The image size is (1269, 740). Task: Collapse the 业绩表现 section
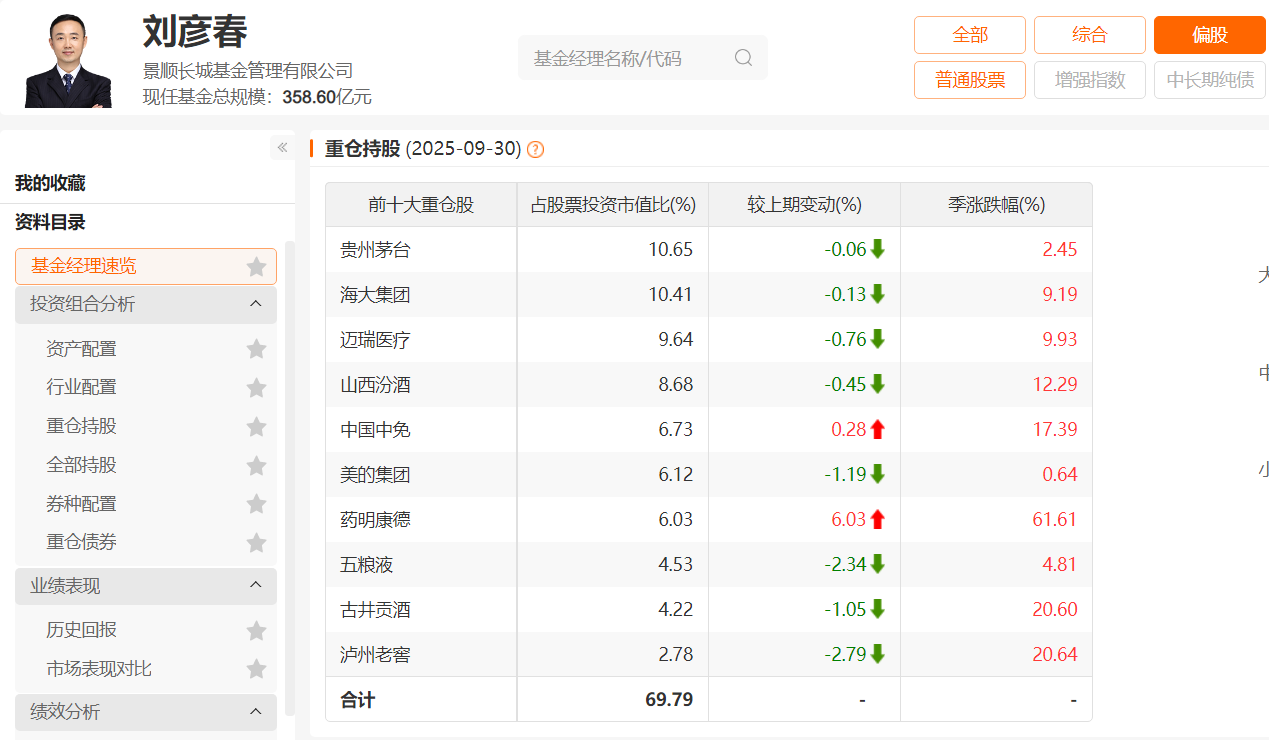click(255, 586)
